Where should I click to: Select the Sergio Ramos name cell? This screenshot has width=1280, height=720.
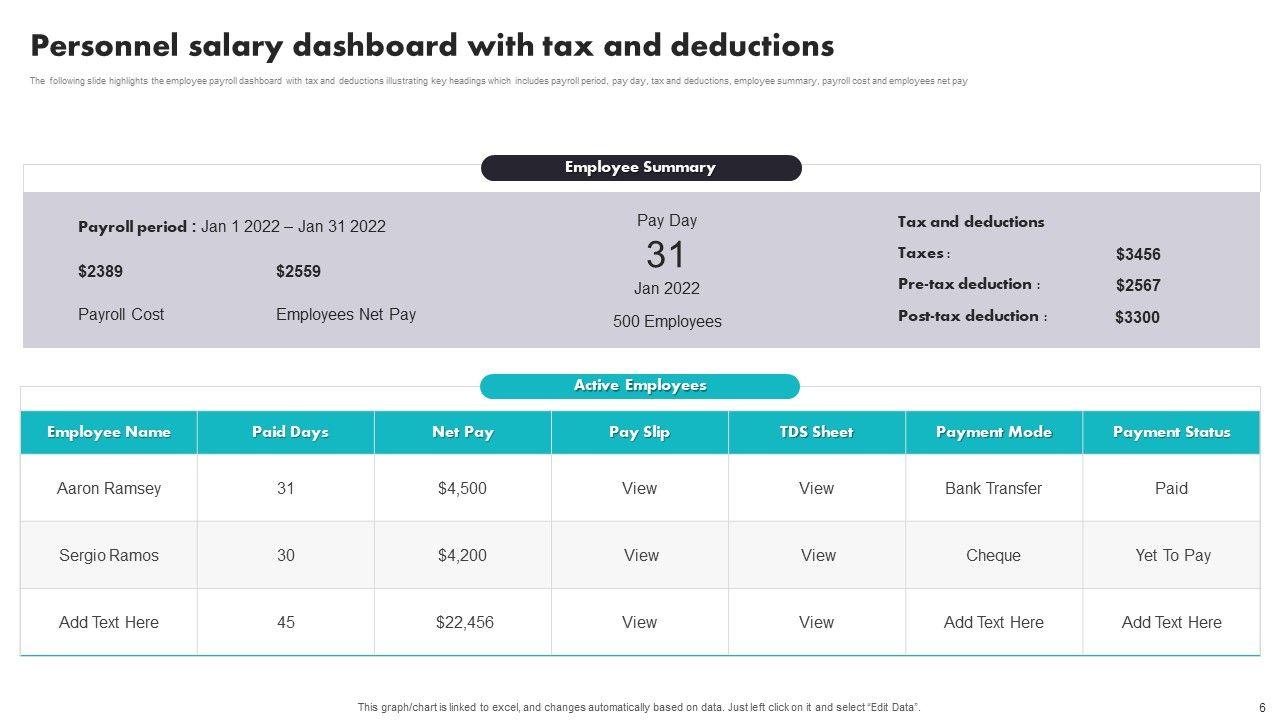point(109,556)
